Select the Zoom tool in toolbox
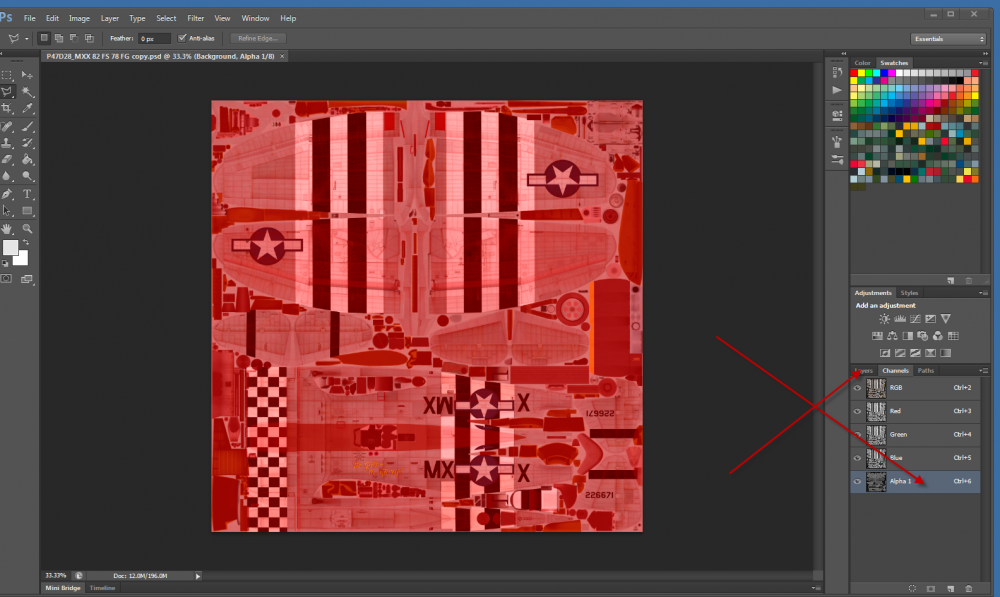 click(28, 228)
